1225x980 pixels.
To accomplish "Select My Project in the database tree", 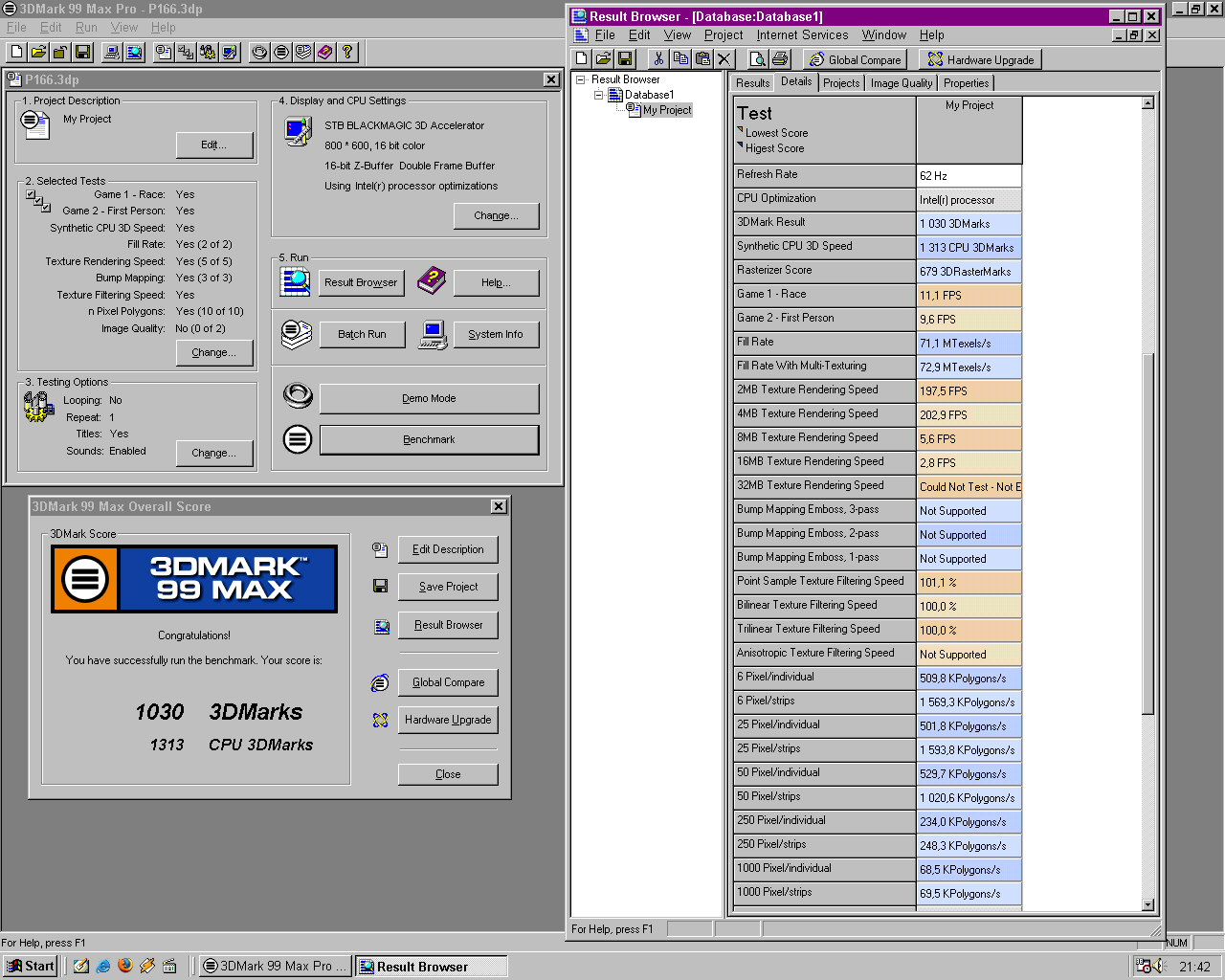I will coord(667,110).
